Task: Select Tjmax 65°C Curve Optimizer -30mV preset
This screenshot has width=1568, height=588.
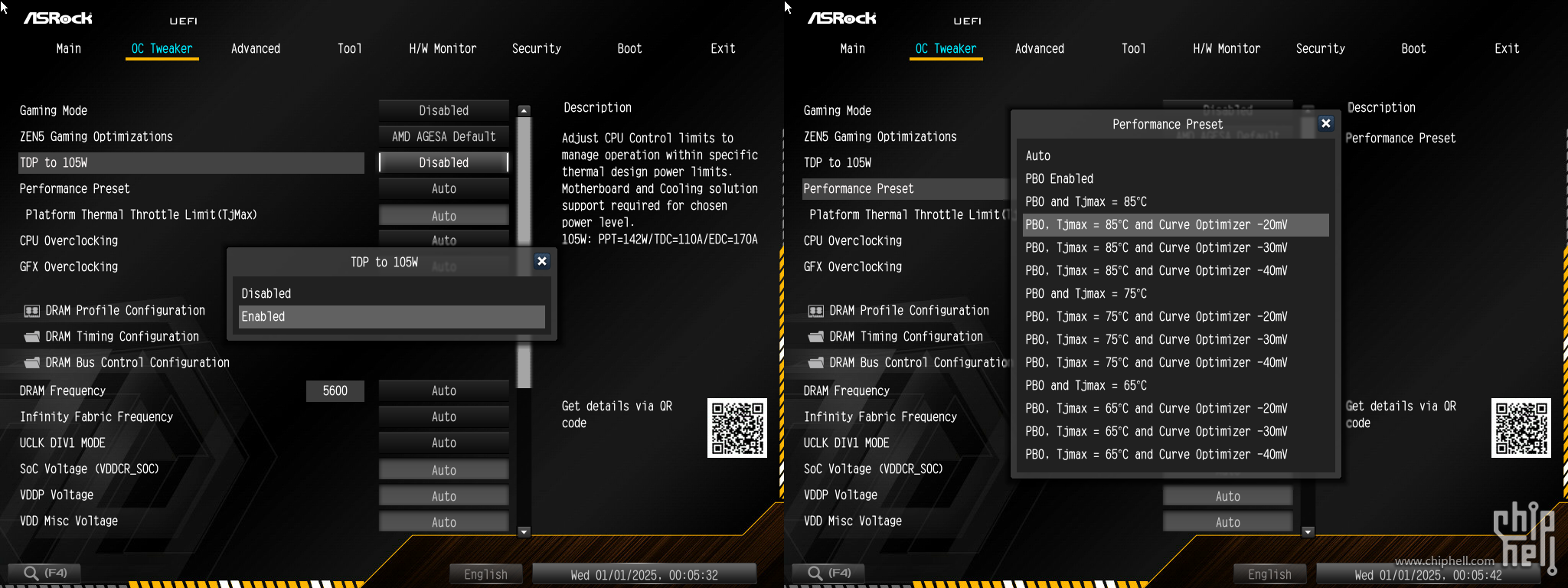Action: (x=1176, y=432)
